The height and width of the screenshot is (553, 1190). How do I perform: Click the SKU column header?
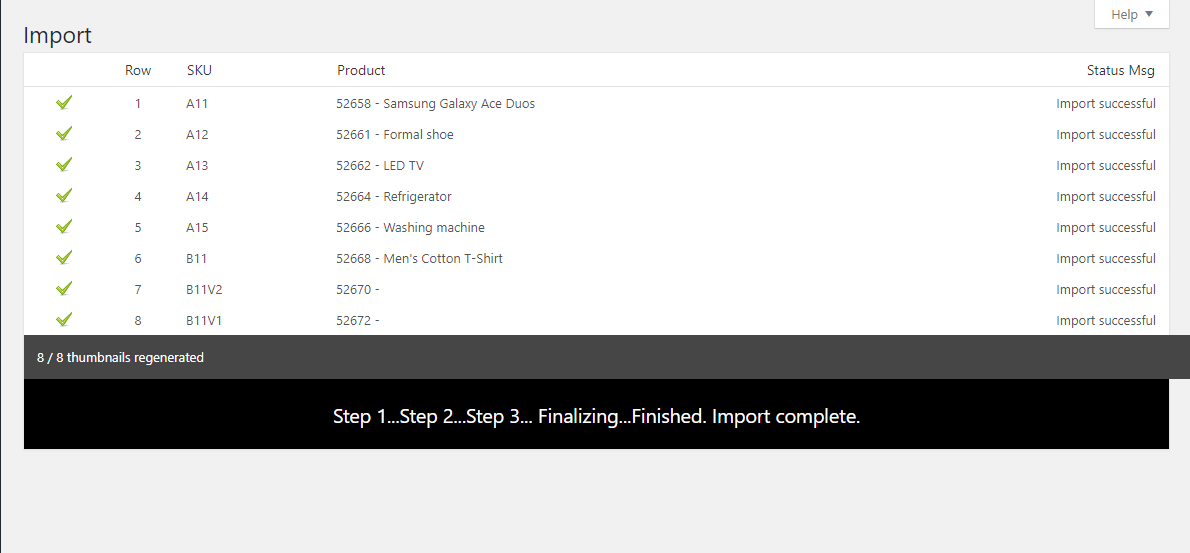[x=200, y=71]
